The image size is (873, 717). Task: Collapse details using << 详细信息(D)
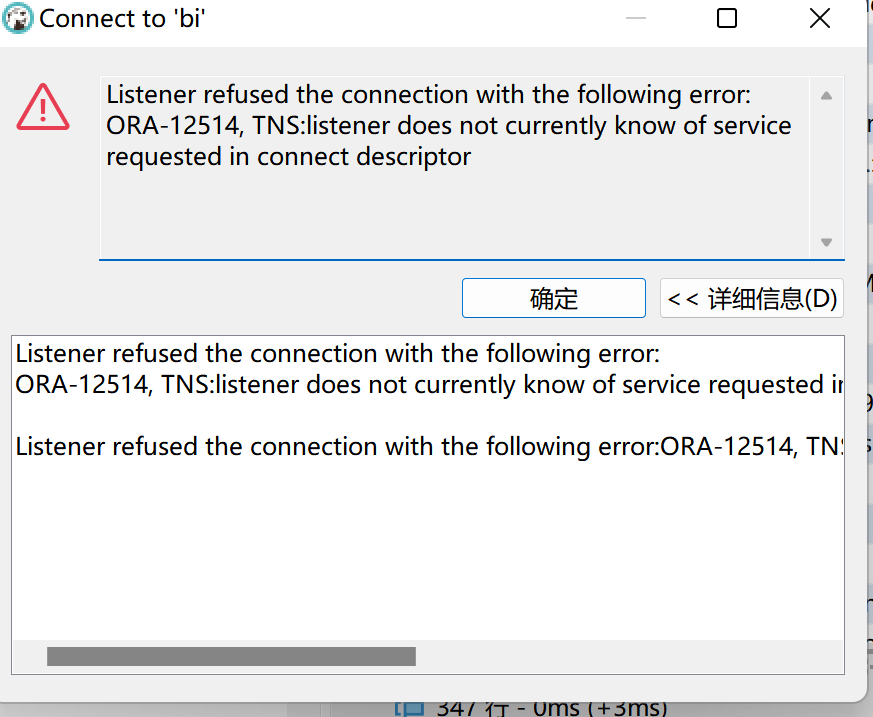click(752, 298)
